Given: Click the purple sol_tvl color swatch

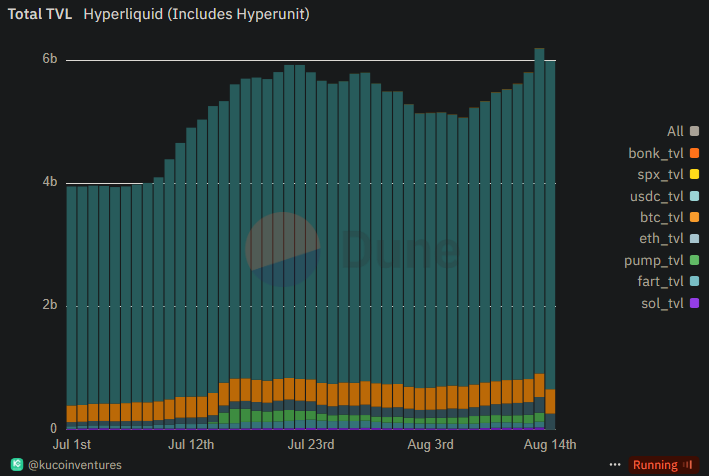Looking at the screenshot, I should pos(695,303).
